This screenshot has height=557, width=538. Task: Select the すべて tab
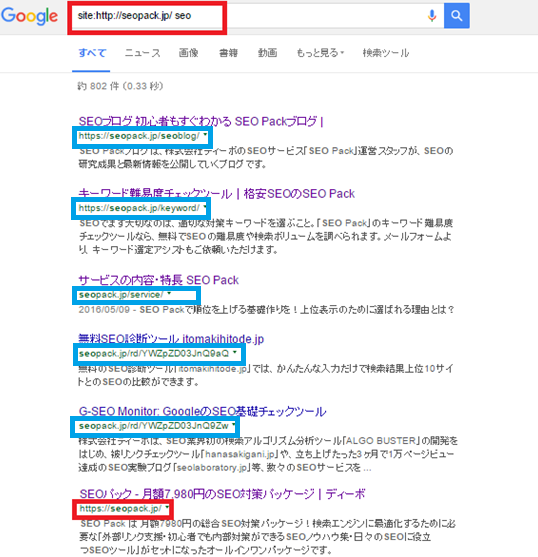point(92,53)
